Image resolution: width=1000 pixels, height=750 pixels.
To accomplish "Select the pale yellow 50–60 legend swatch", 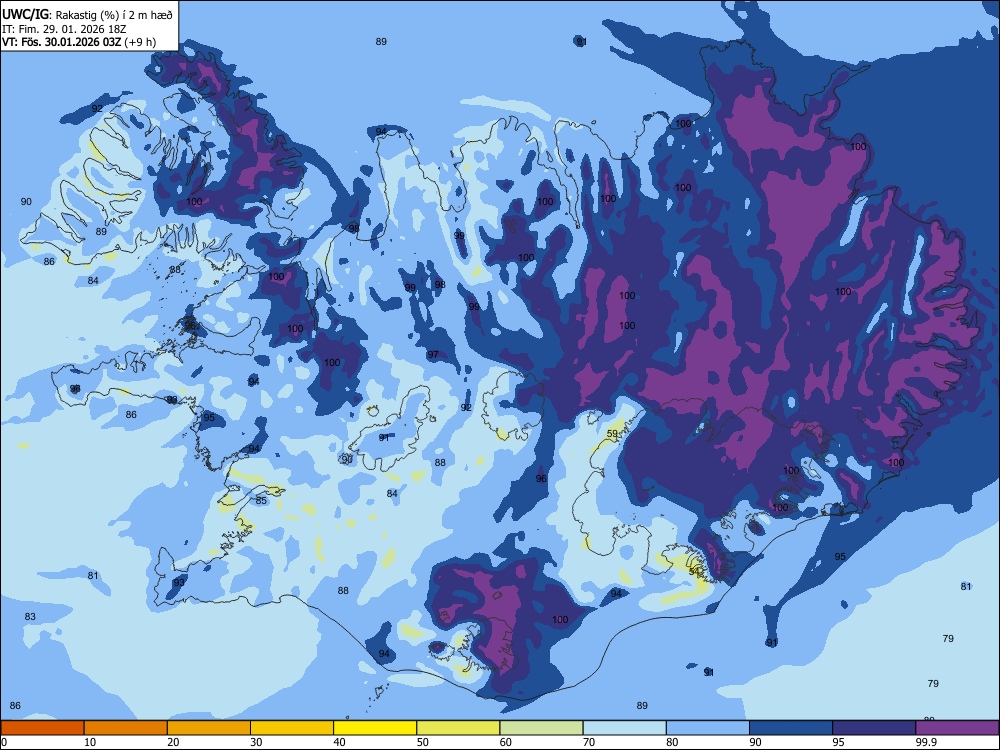I will 458,728.
